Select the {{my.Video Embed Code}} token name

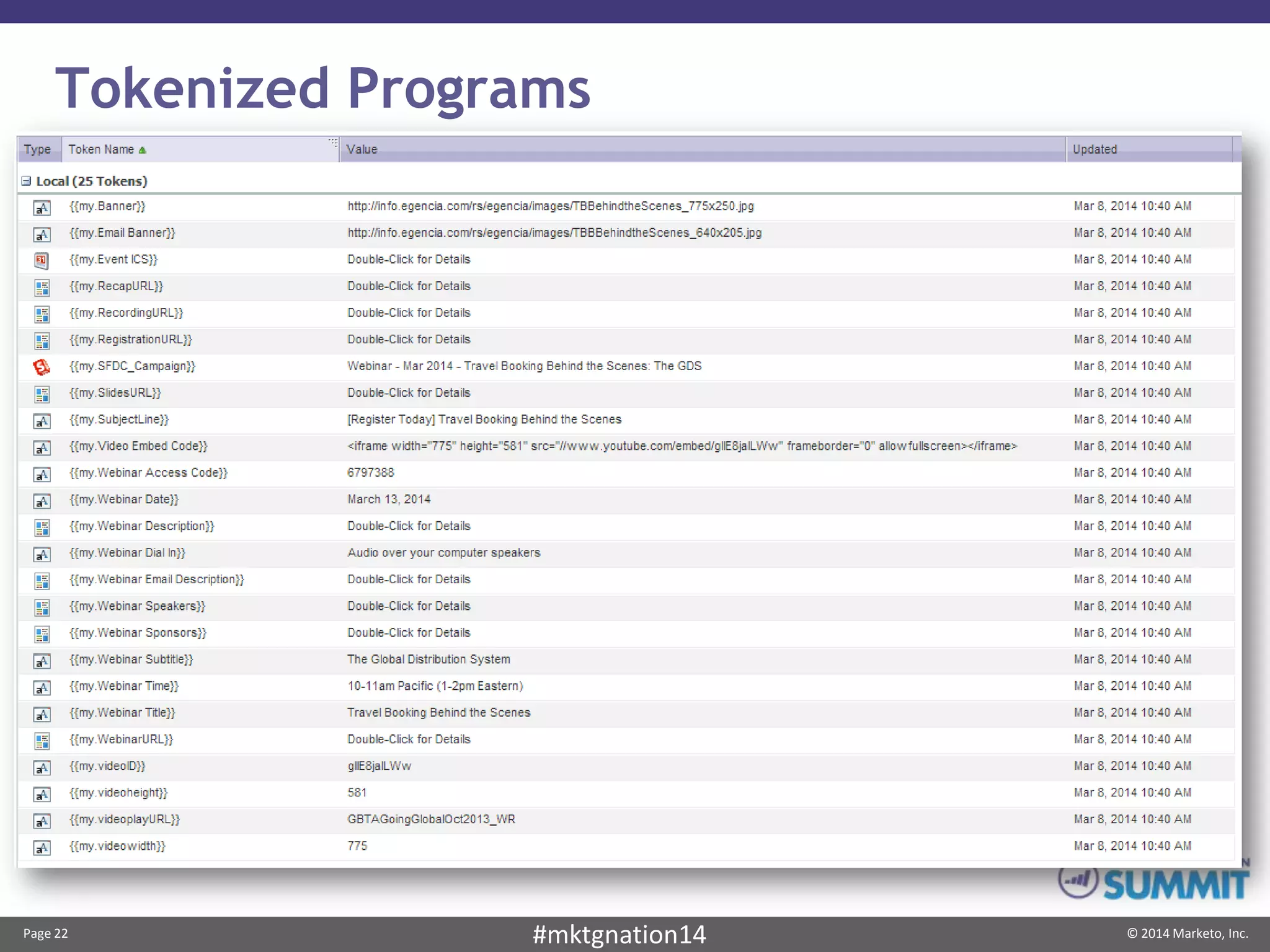[x=138, y=446]
